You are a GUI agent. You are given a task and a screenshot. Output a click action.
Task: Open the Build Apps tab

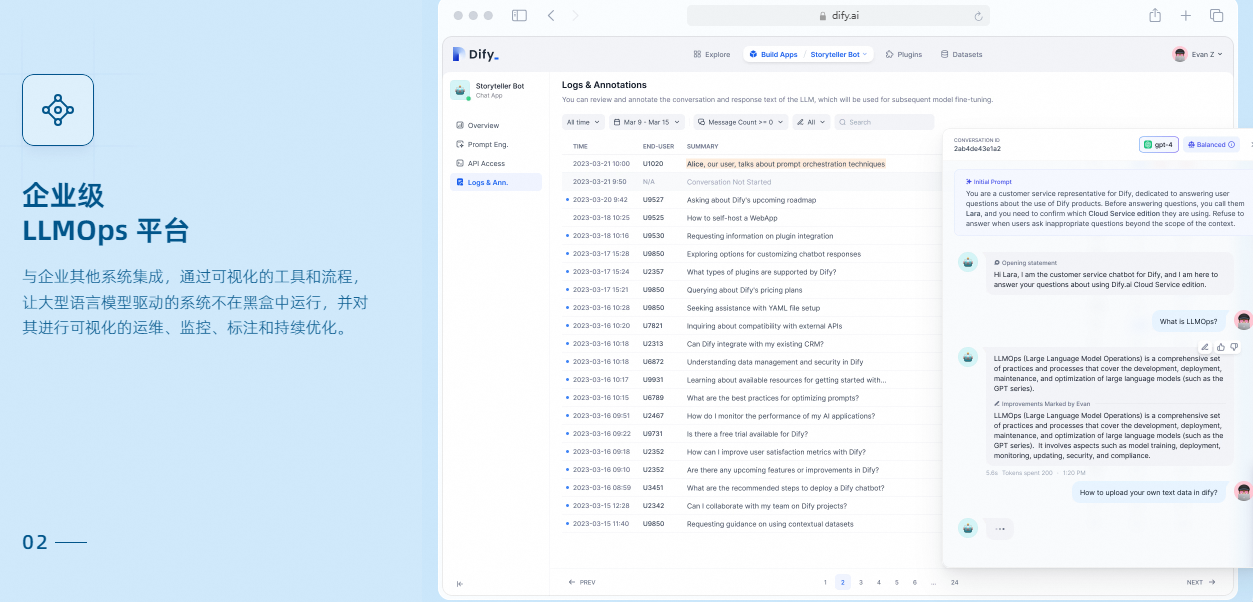pyautogui.click(x=773, y=54)
